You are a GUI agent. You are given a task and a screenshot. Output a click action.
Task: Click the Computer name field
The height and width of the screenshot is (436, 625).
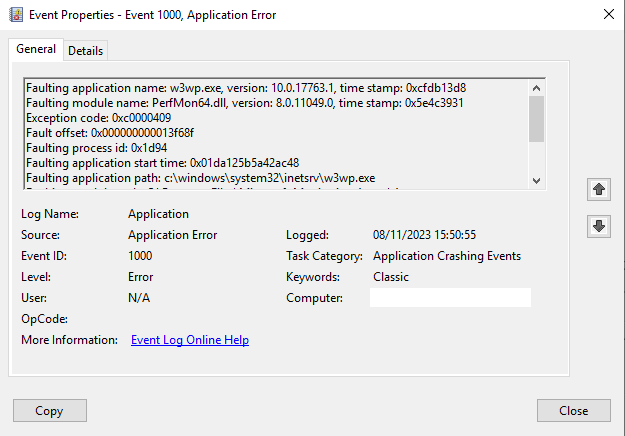point(450,298)
